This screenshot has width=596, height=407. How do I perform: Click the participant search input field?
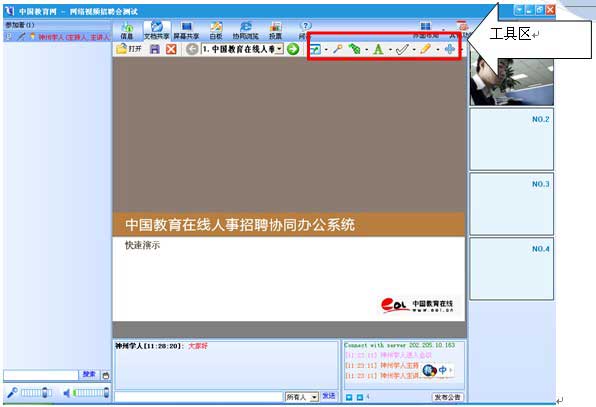(41, 375)
